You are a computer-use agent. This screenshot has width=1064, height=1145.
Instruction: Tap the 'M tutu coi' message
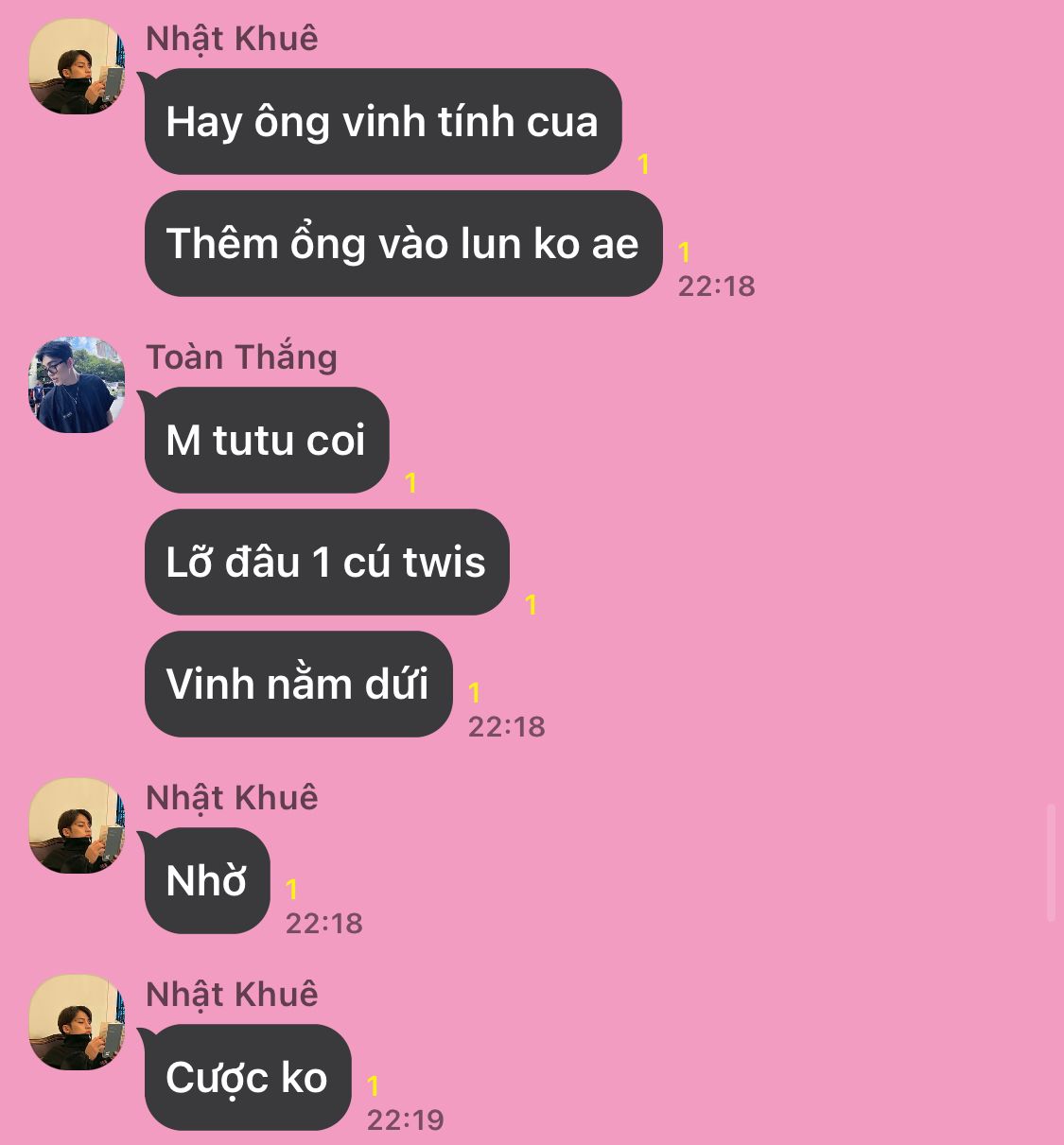267,441
